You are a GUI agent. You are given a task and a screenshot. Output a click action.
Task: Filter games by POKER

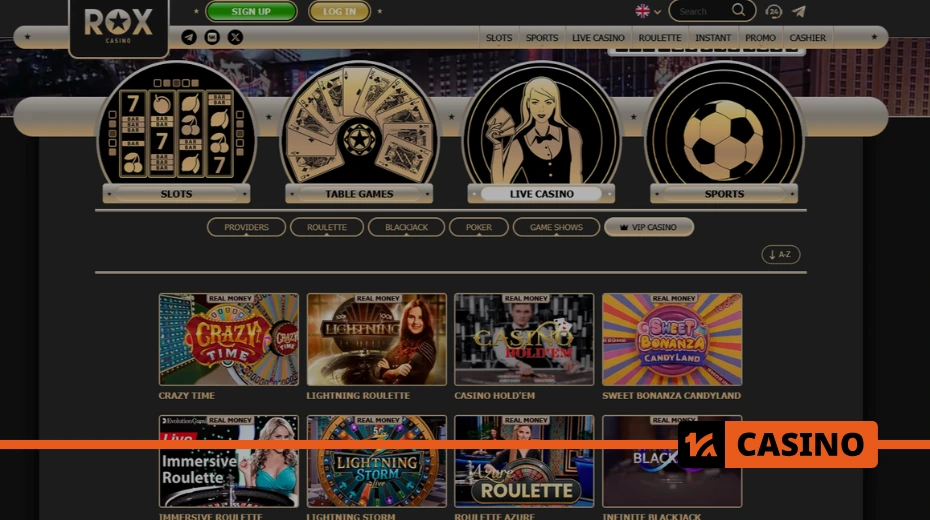479,227
